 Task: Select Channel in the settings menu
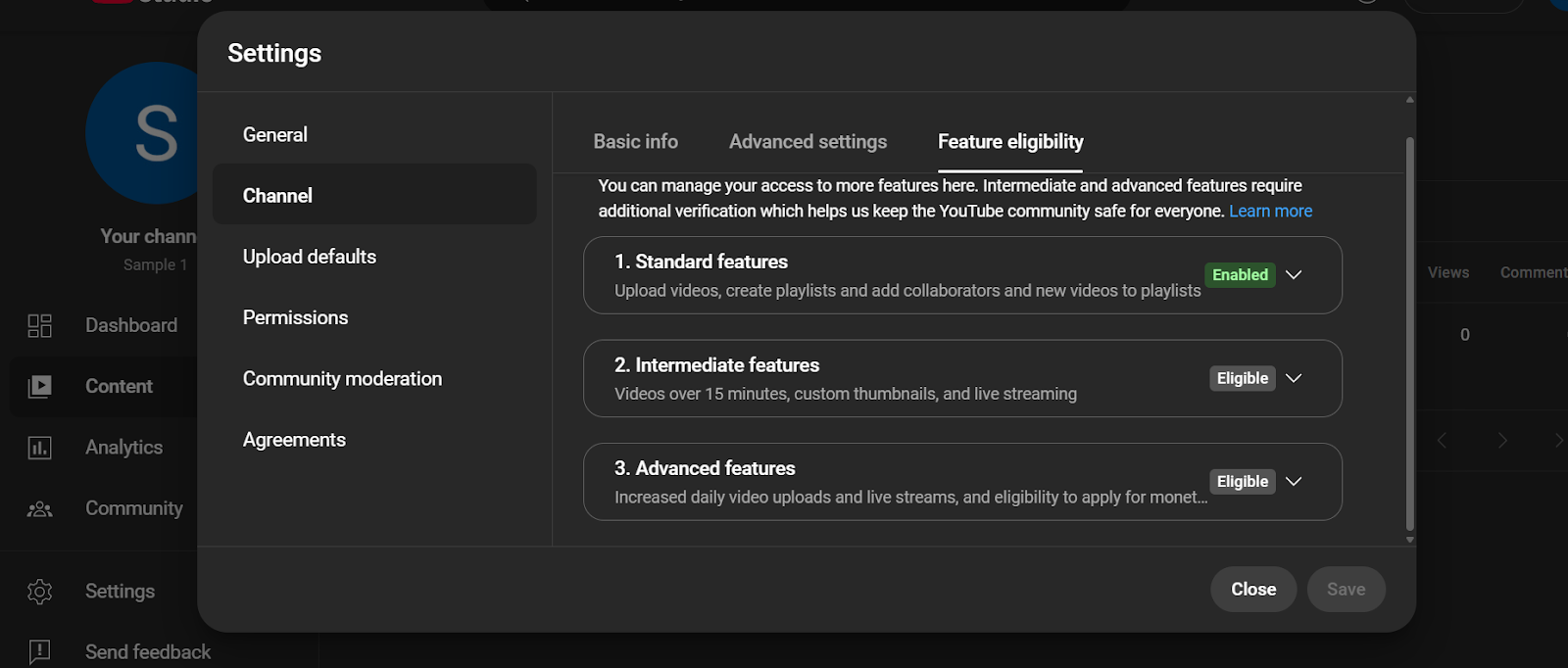(x=374, y=195)
